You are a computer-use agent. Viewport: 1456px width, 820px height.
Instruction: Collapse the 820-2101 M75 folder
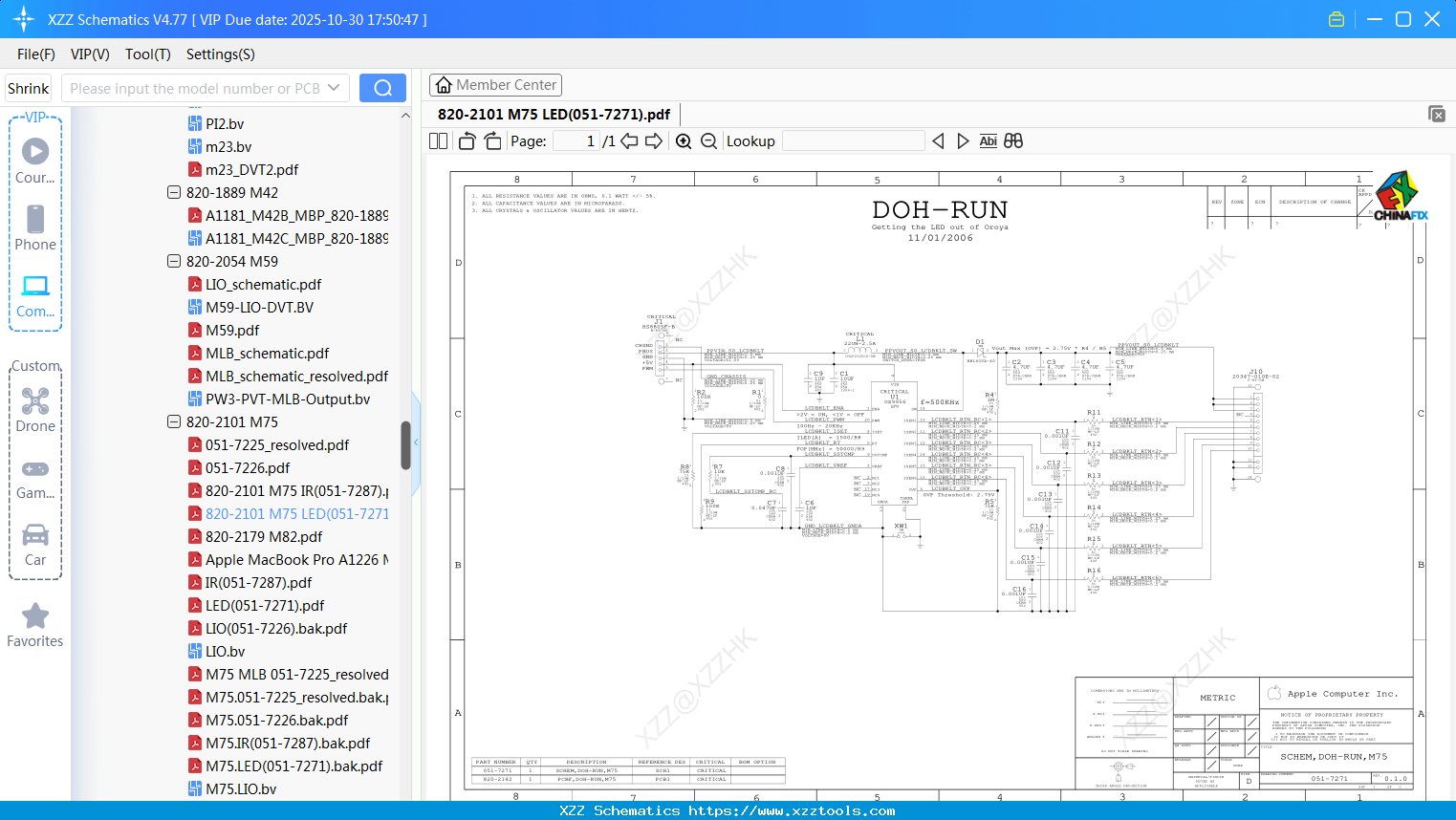[x=174, y=421]
